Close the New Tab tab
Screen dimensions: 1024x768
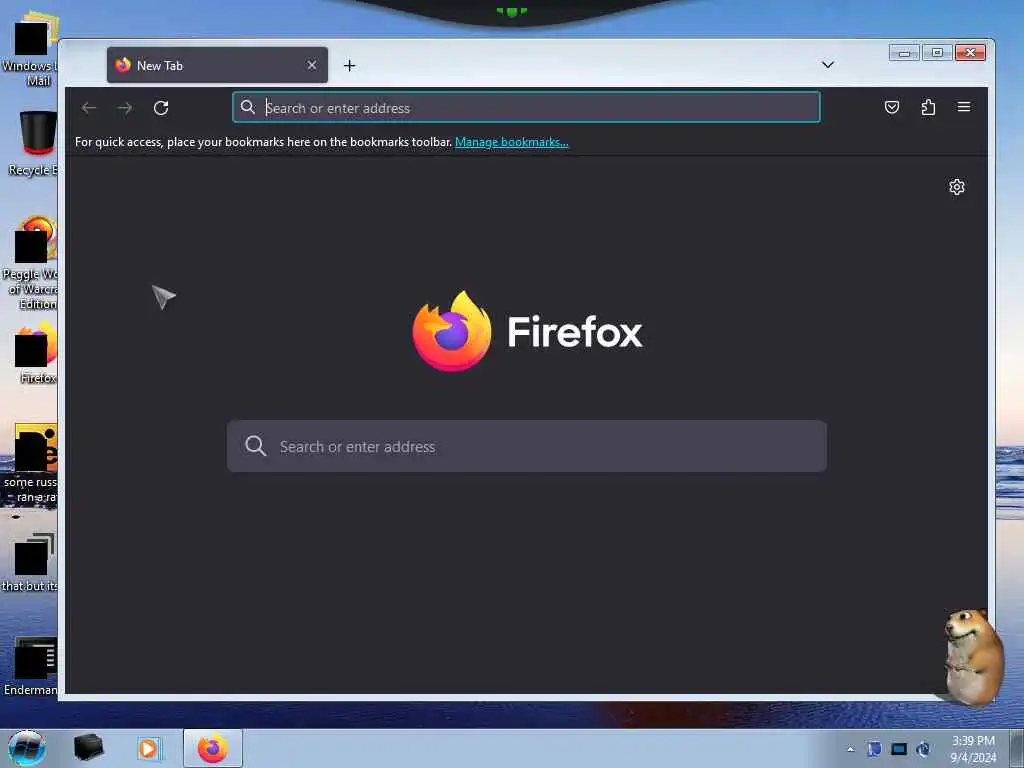[312, 65]
